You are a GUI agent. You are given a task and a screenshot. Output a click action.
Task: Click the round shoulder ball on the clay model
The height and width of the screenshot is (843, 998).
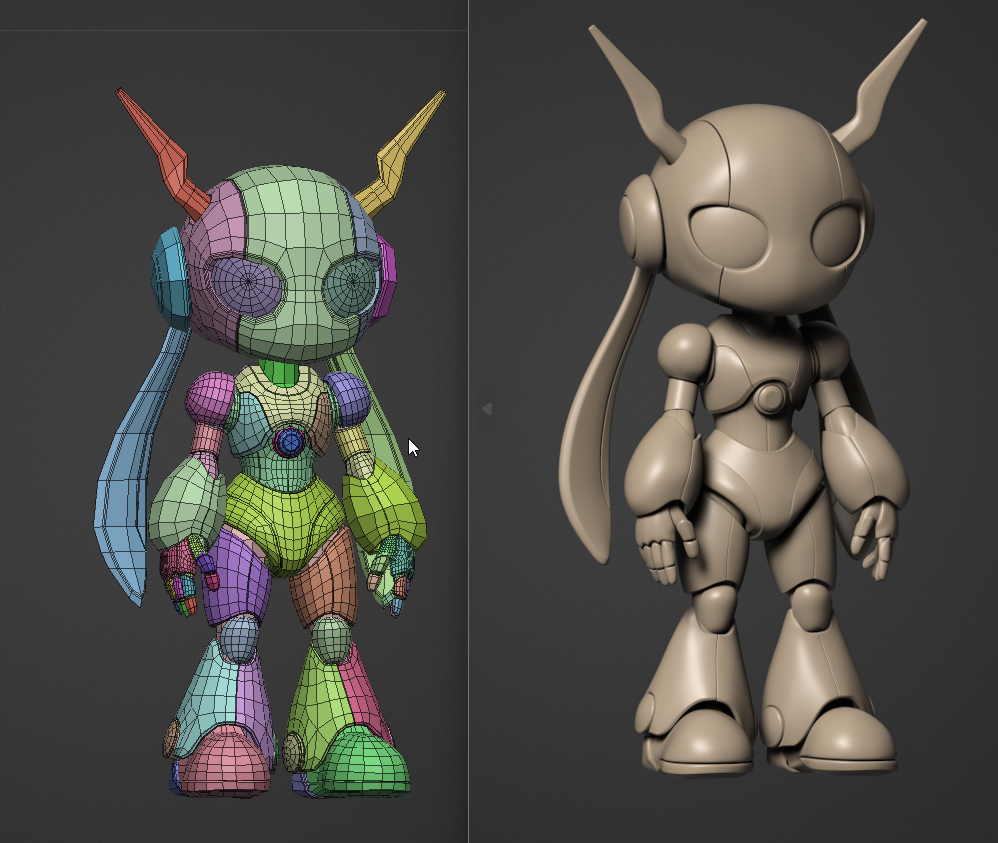tap(683, 350)
